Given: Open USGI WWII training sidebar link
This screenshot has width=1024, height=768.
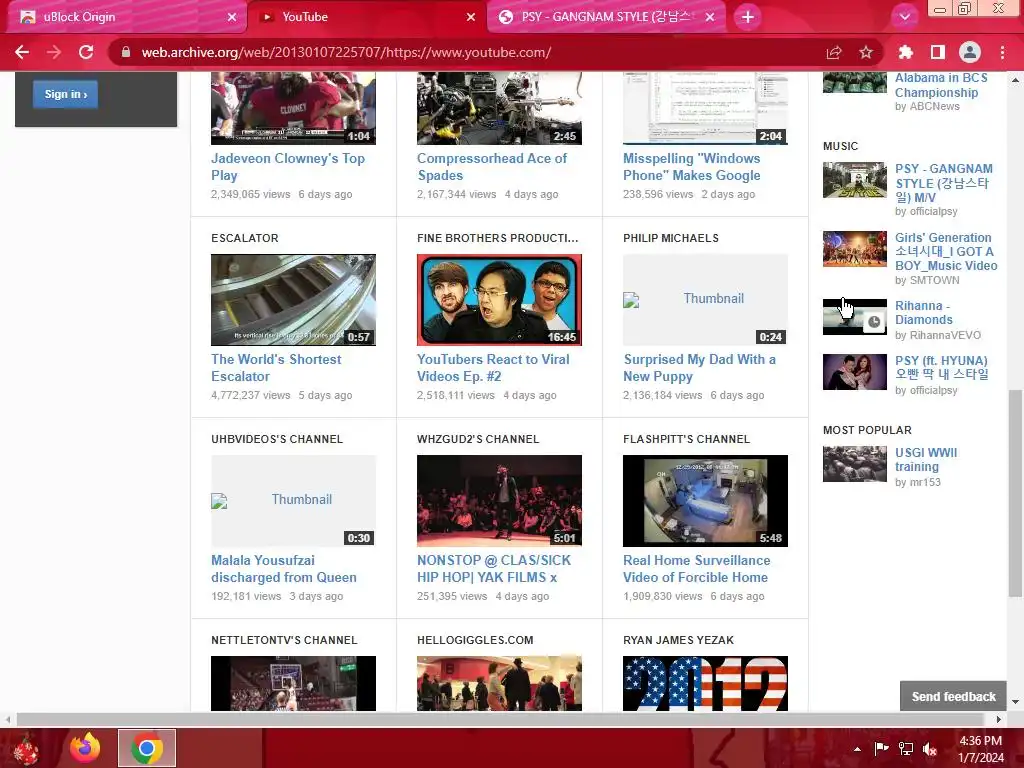Looking at the screenshot, I should tap(925, 460).
